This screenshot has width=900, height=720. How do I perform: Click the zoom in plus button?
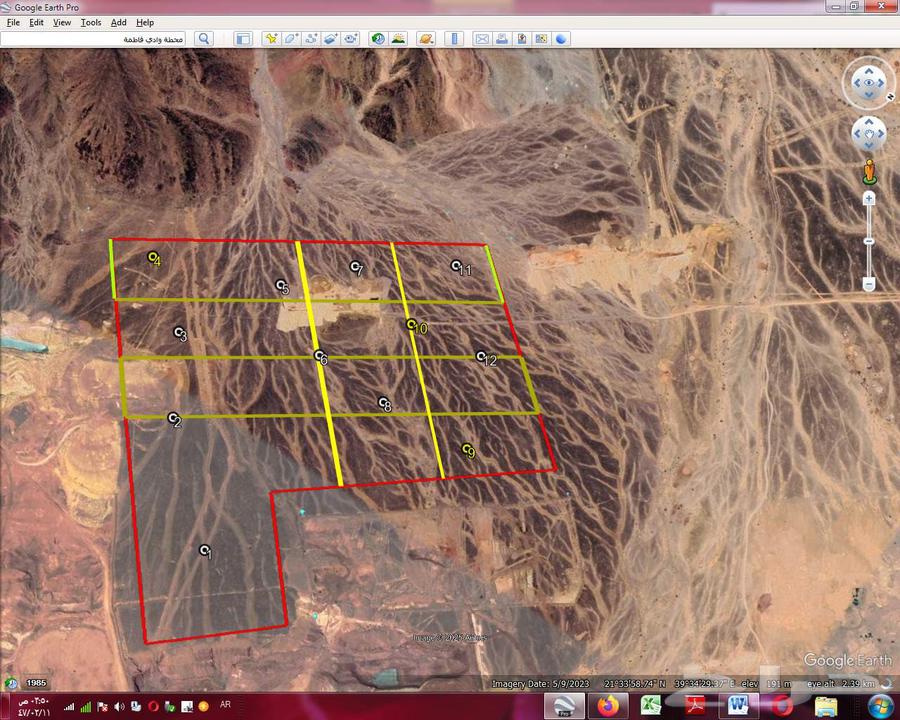point(869,199)
